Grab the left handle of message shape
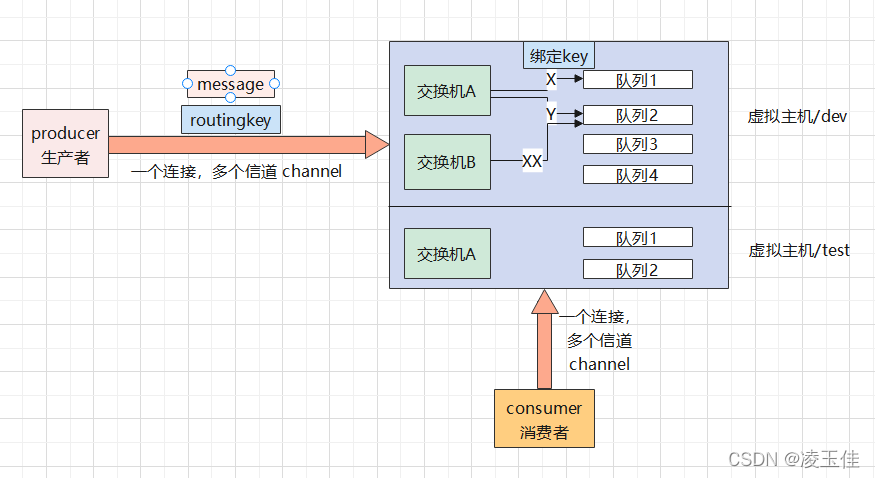The height and width of the screenshot is (478, 875). point(188,84)
